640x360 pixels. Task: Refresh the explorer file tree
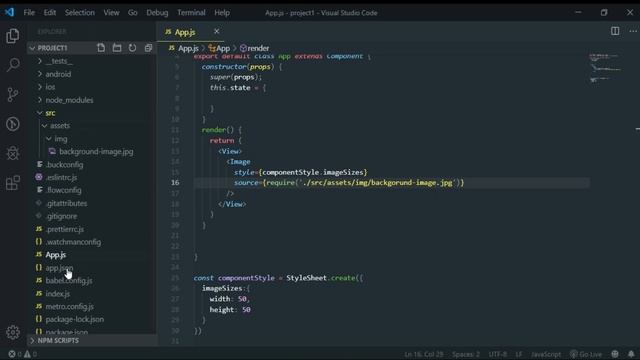point(132,48)
